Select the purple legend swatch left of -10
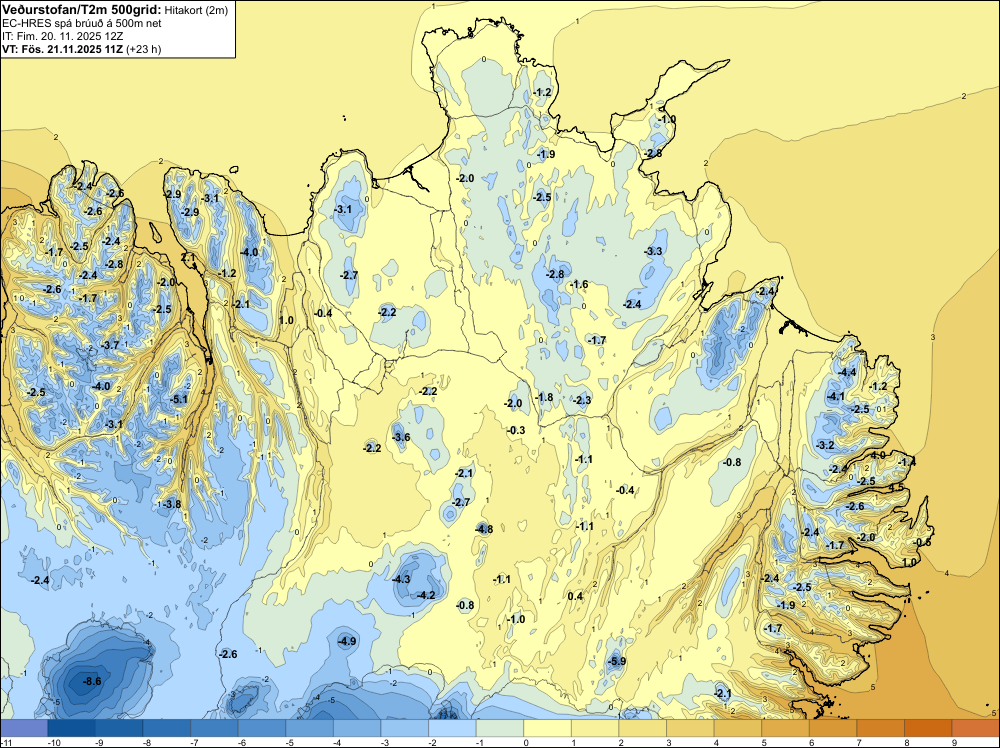Viewport: 1000px width, 748px height. pos(24,728)
